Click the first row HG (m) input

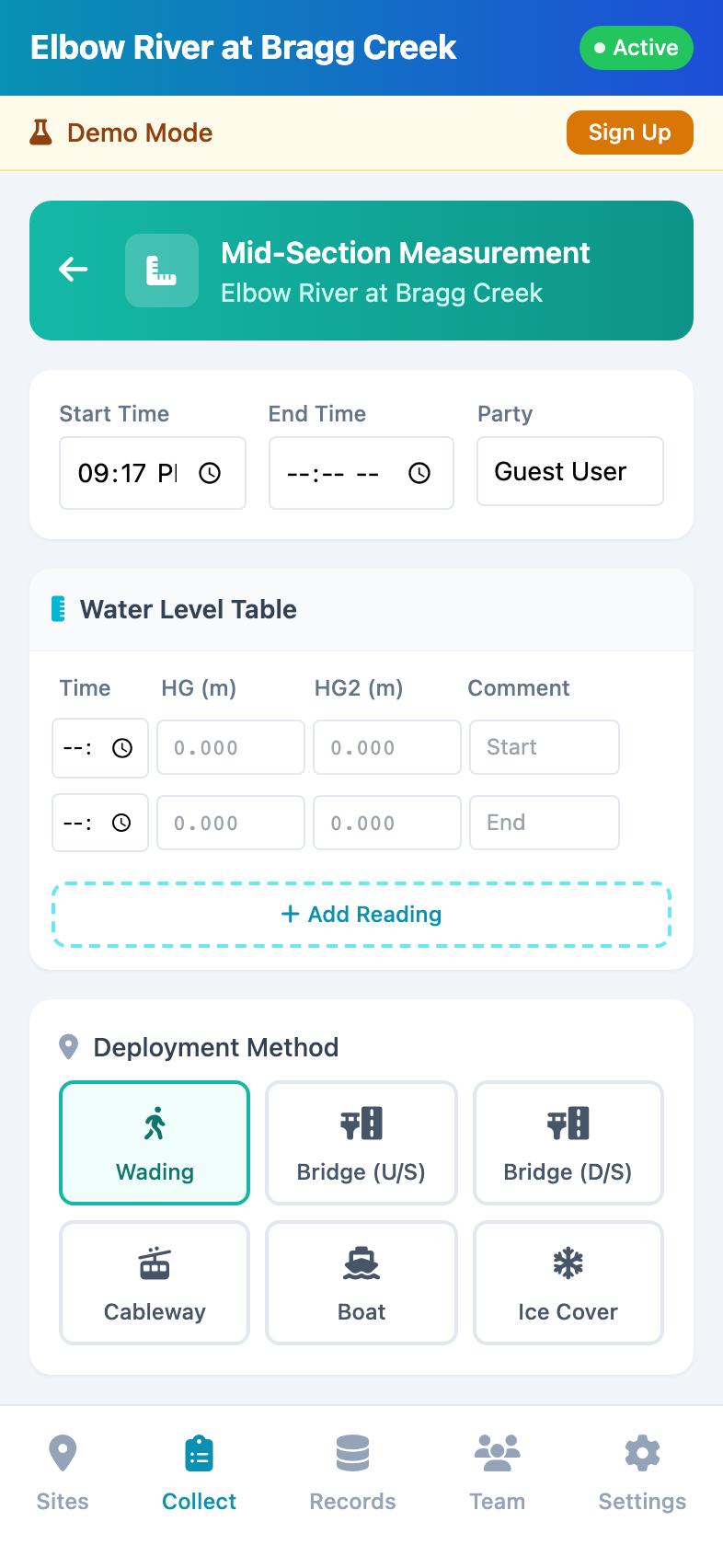pyautogui.click(x=230, y=747)
